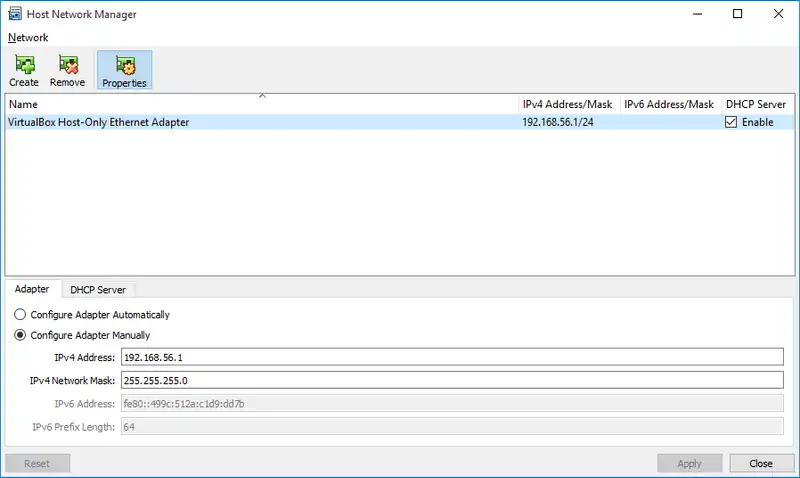The height and width of the screenshot is (478, 800).
Task: Click the IPv6 Address/Mask column header
Action: 668,104
